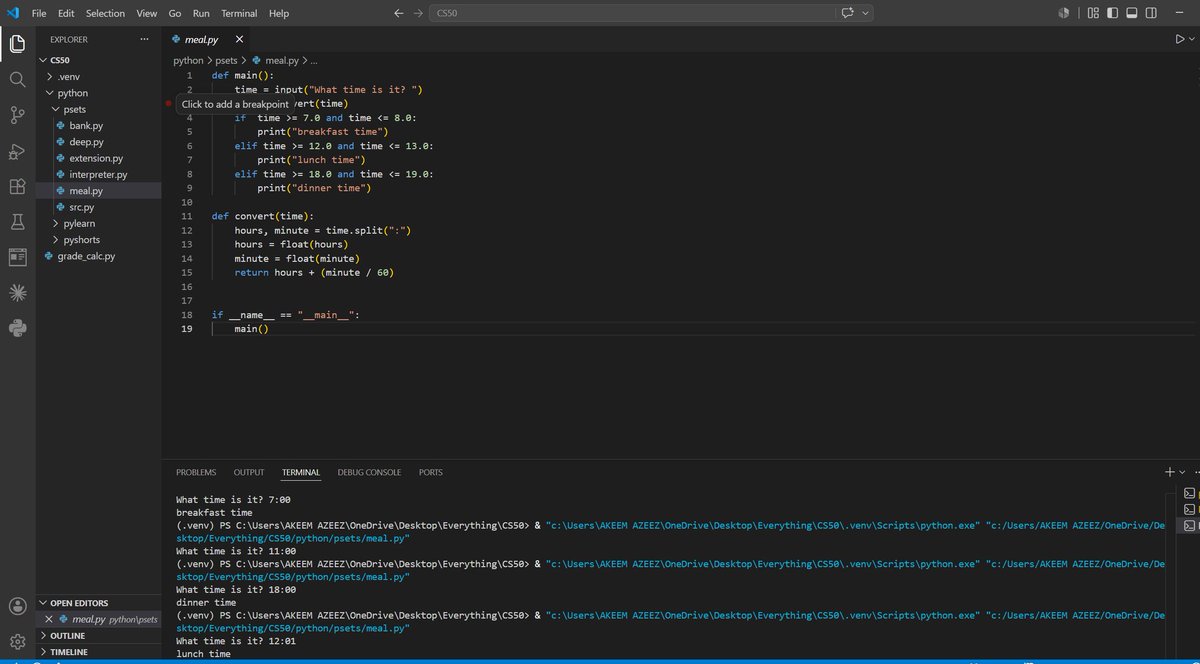Viewport: 1200px width, 664px height.
Task: Expand the OUTLINE section
Action: tap(67, 635)
